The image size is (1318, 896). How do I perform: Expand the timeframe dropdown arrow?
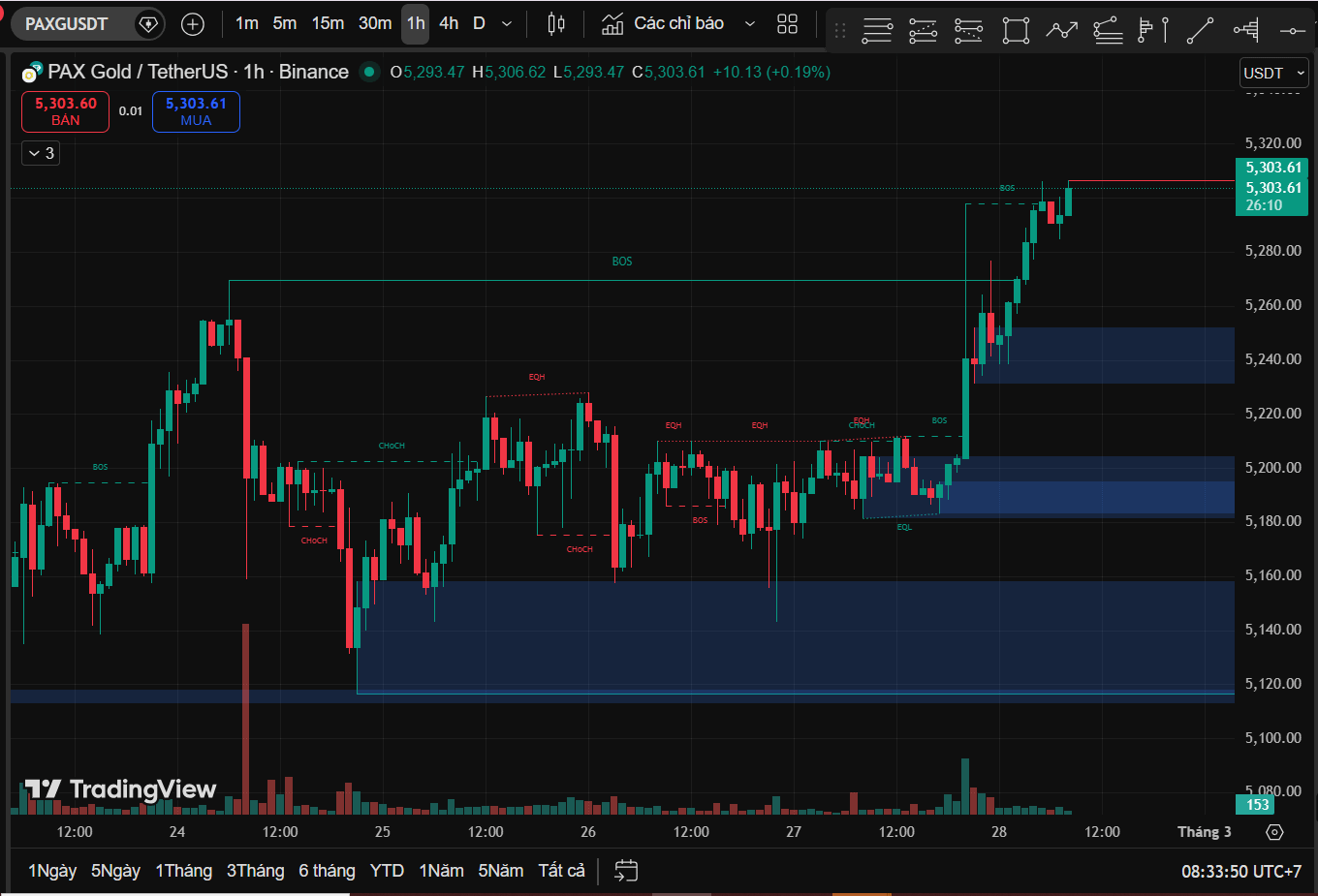pos(507,24)
